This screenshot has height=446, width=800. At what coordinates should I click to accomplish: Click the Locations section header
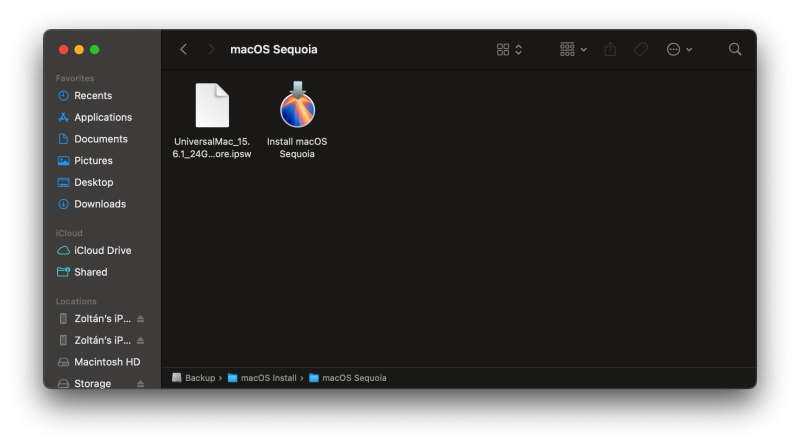[76, 301]
